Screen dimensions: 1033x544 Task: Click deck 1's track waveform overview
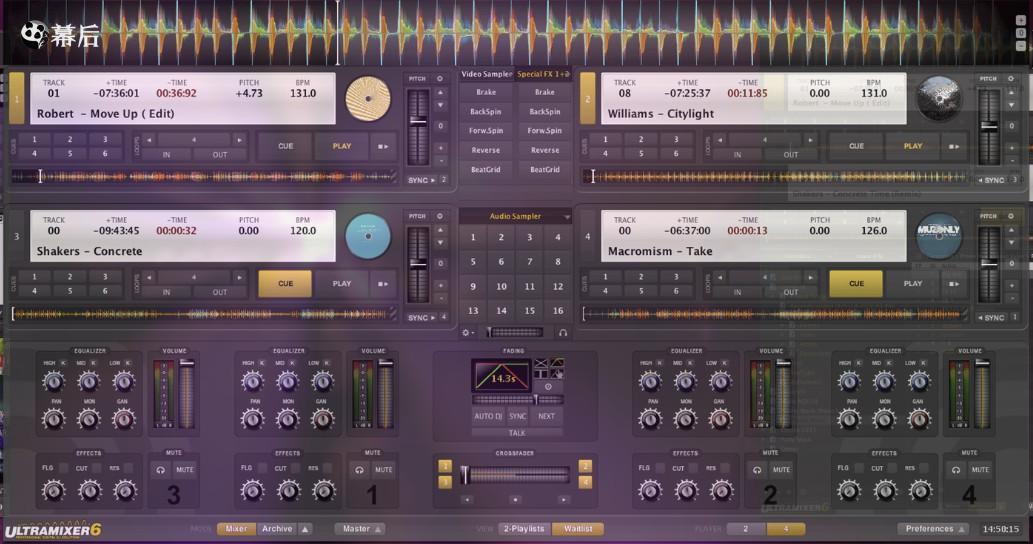[x=203, y=177]
